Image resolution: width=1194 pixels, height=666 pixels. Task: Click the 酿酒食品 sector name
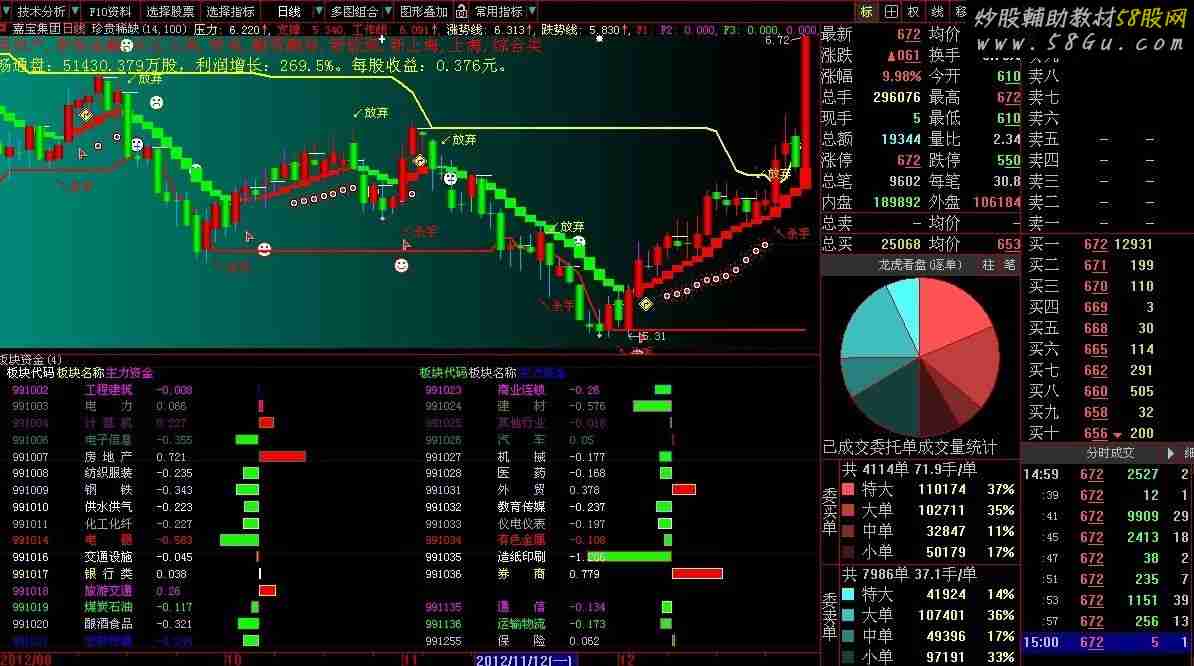coord(108,624)
